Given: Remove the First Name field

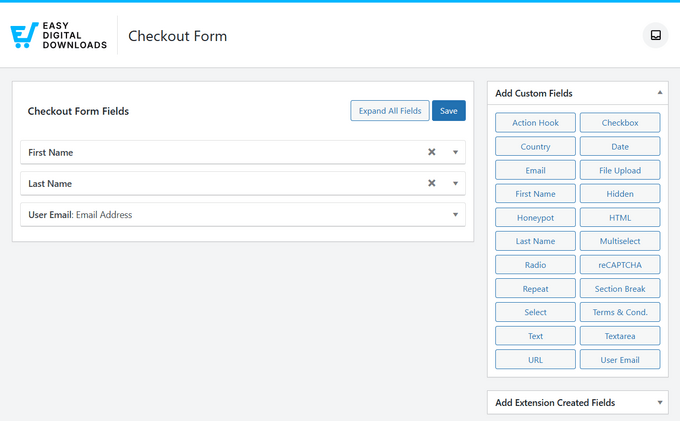Looking at the screenshot, I should pos(432,152).
